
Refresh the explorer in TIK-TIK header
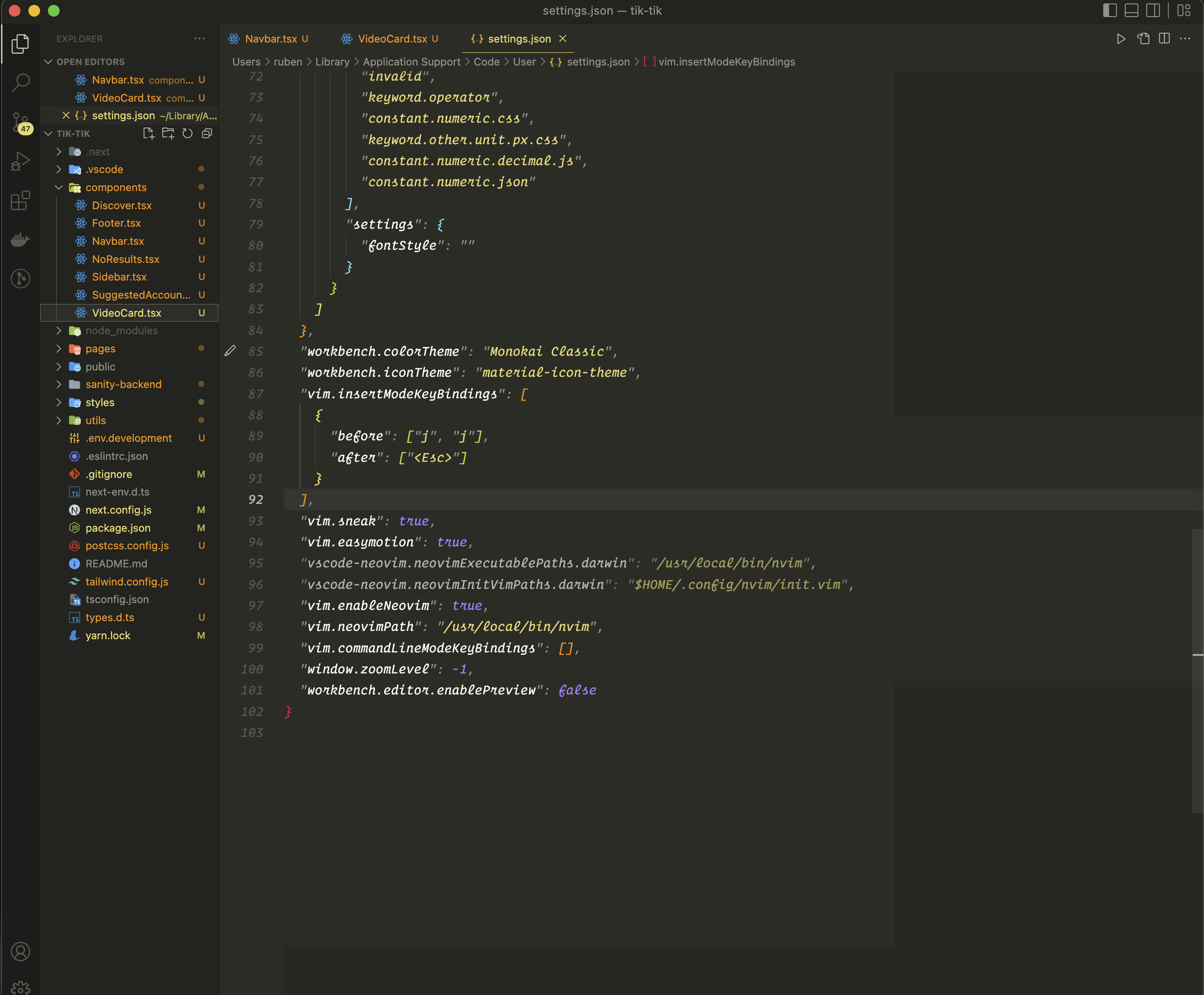tap(187, 133)
